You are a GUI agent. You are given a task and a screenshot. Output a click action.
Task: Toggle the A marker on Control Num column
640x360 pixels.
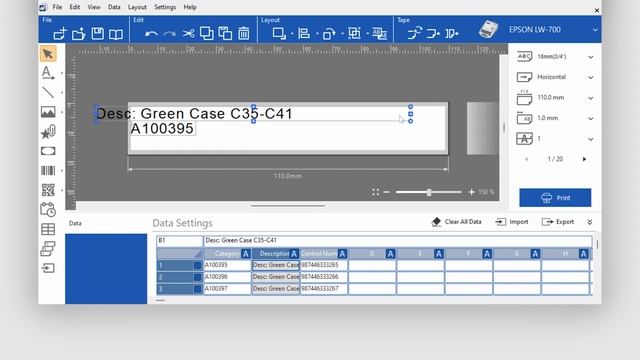[342, 254]
